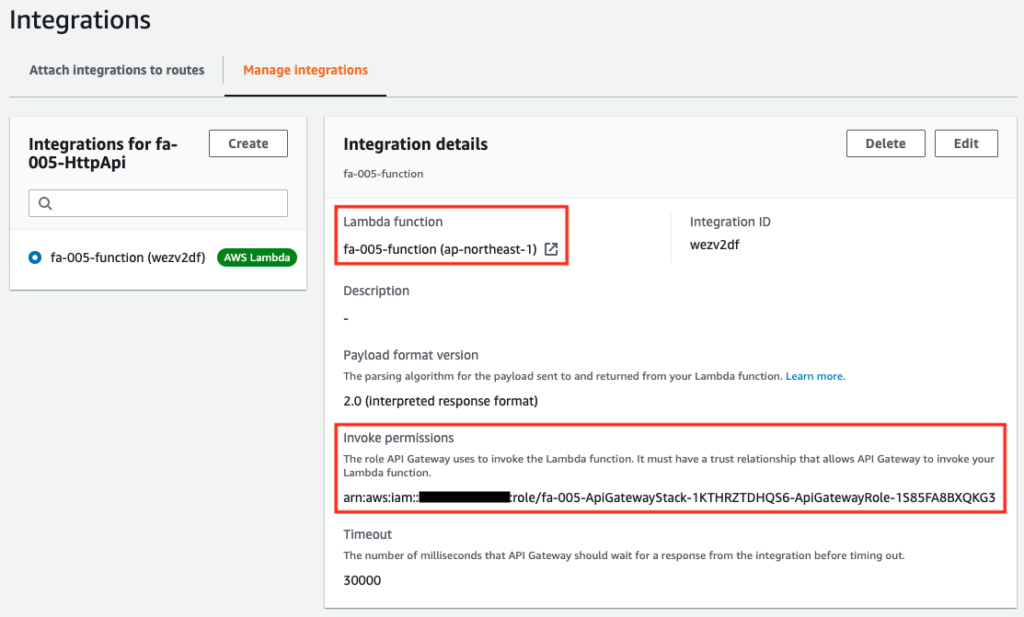Select the fa-005-function (wezv2df) radio button
1024x617 pixels.
click(35, 257)
